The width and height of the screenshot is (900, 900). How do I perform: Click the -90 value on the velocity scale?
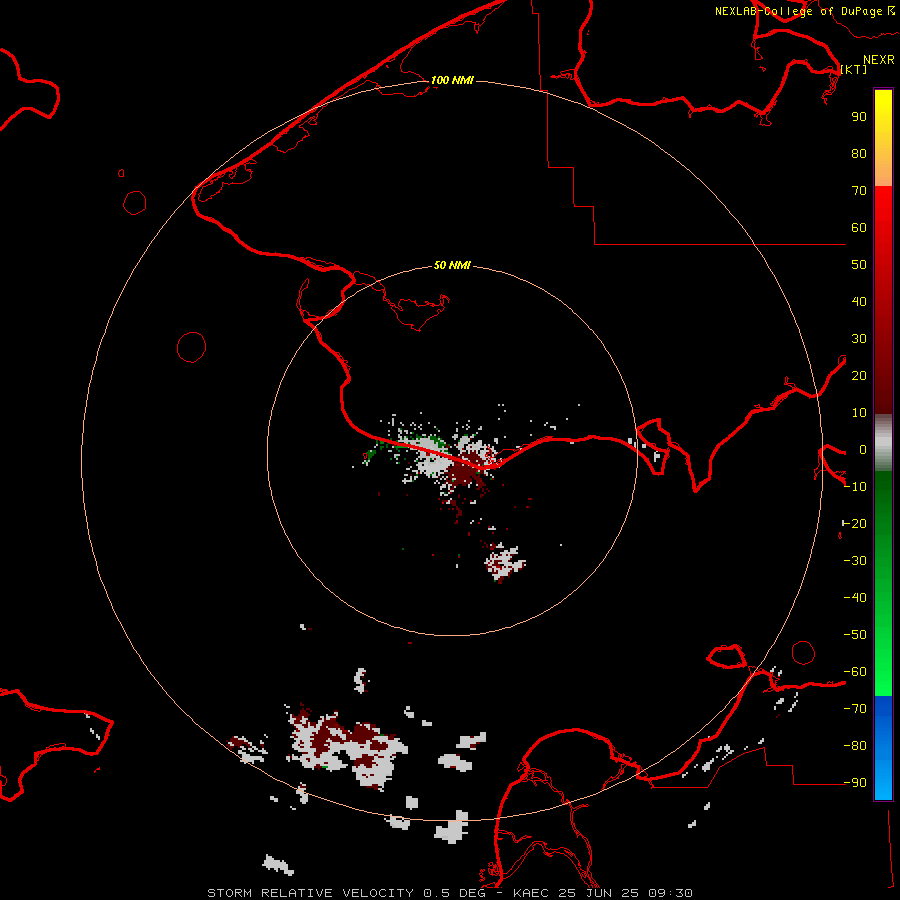[855, 783]
